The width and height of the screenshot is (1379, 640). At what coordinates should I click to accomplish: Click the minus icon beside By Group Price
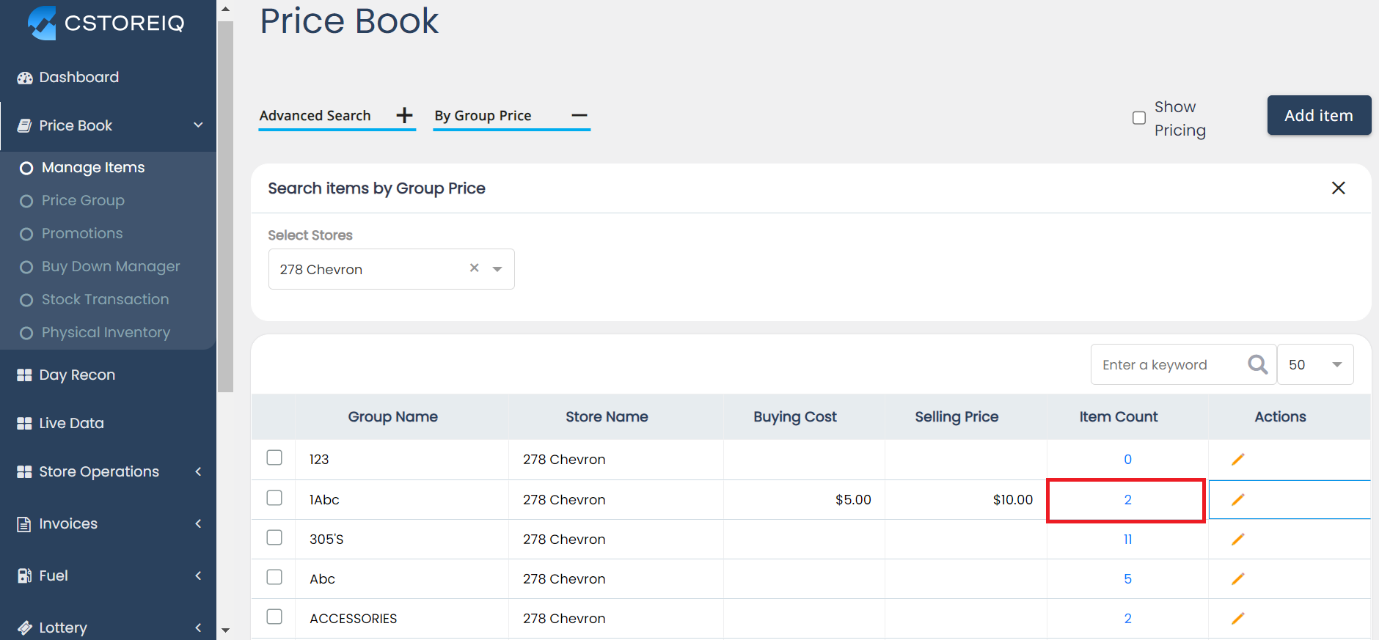[x=579, y=116]
